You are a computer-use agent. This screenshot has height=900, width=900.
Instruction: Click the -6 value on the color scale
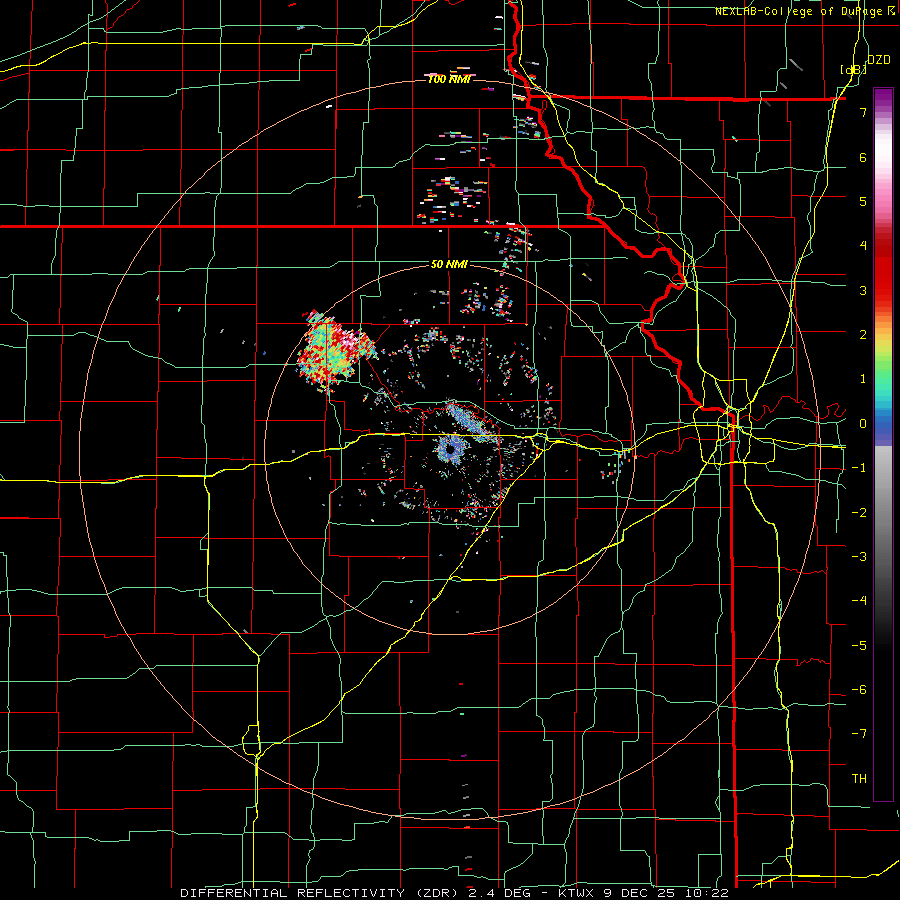(859, 690)
